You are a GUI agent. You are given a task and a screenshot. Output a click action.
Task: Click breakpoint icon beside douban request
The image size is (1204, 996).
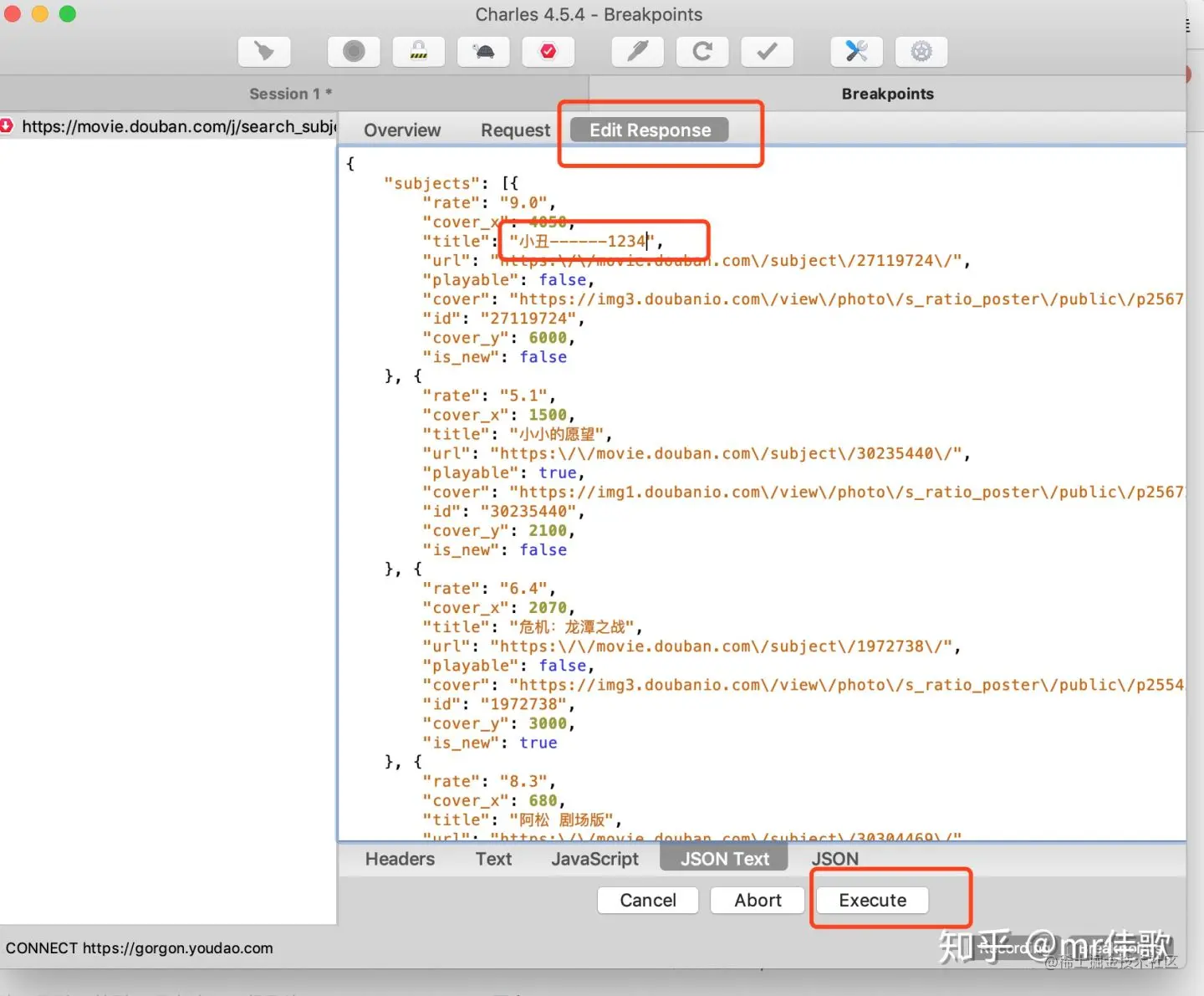point(7,125)
